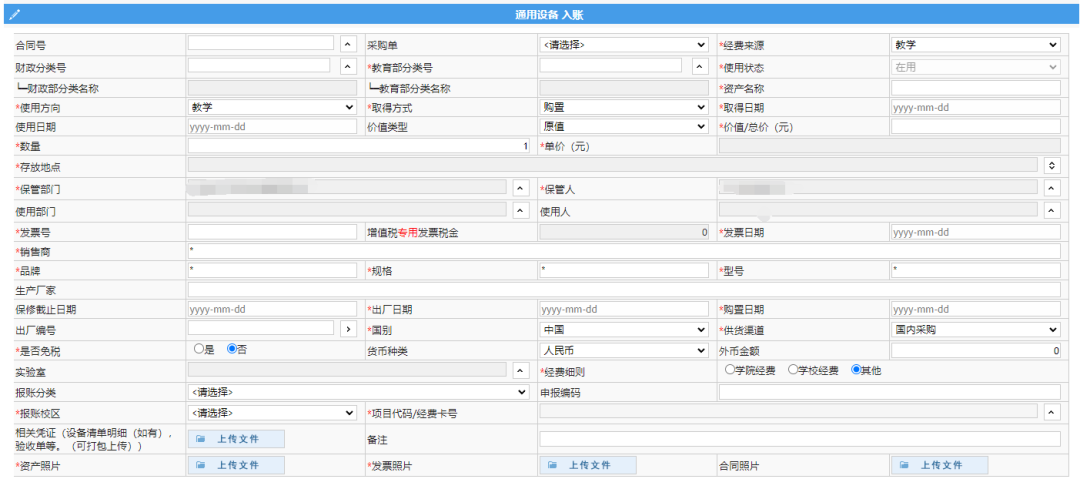This screenshot has width=1080, height=489.
Task: Select 是 for 是否免税
Action: (199, 349)
